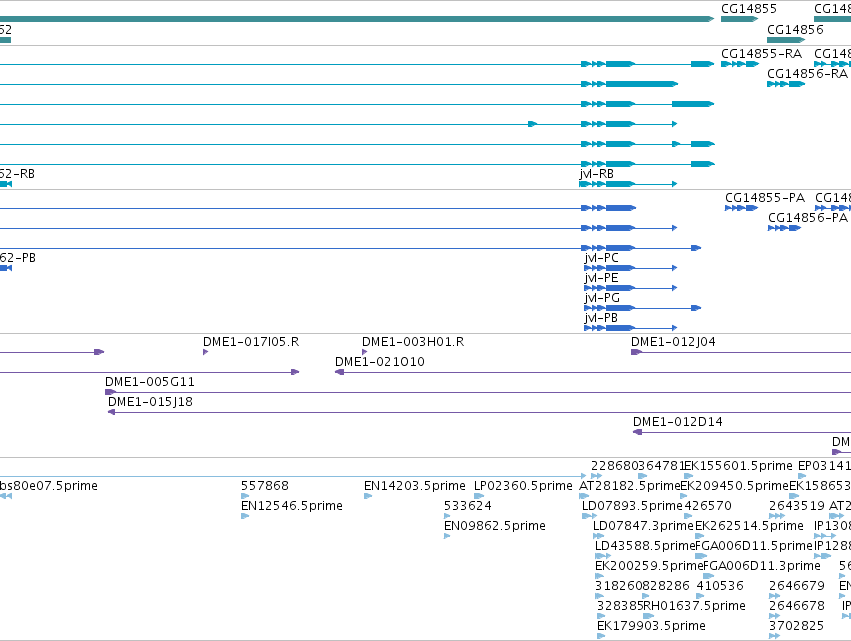
Task: Select the 2643519 EST label
Action: [x=796, y=506]
